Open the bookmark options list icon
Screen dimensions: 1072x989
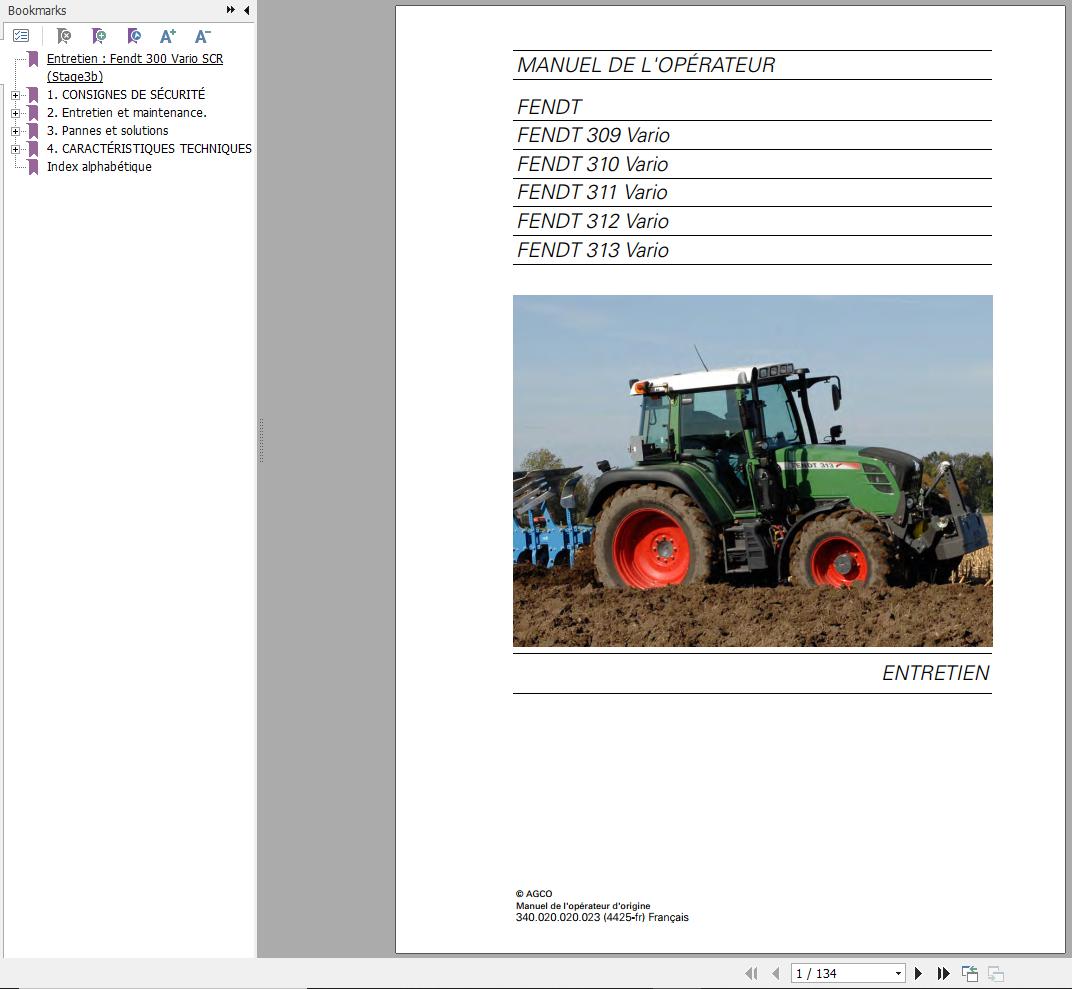pyautogui.click(x=21, y=36)
